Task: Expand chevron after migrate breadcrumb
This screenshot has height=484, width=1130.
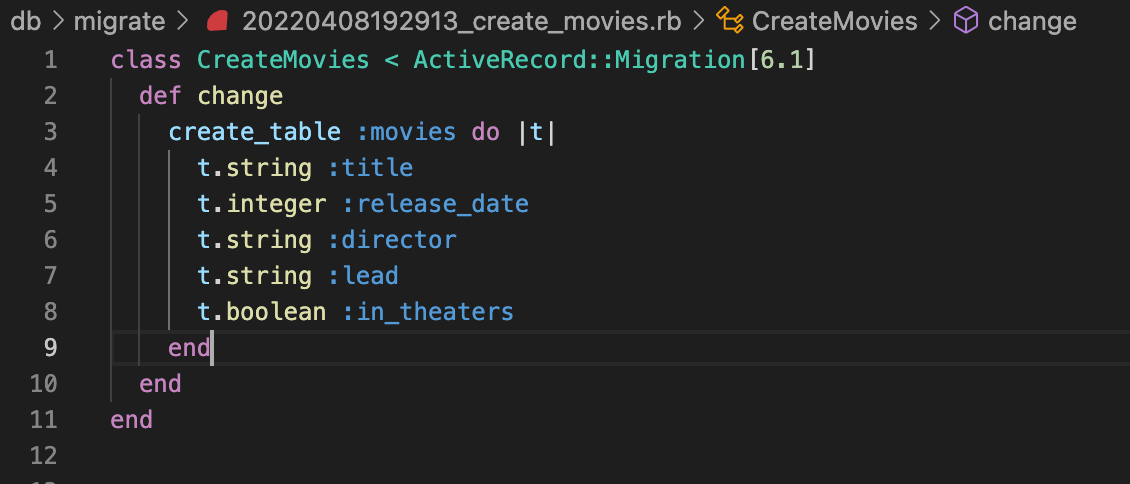Action: click(x=183, y=22)
